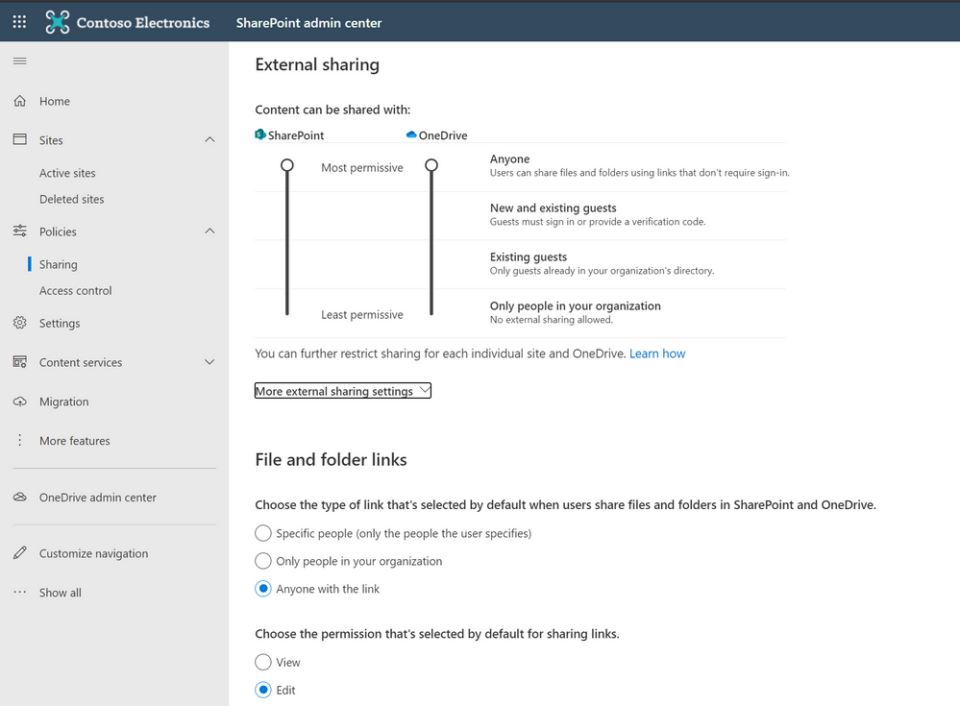The width and height of the screenshot is (960, 706).
Task: Collapse the sidebar using the hamburger icon
Action: [19, 60]
